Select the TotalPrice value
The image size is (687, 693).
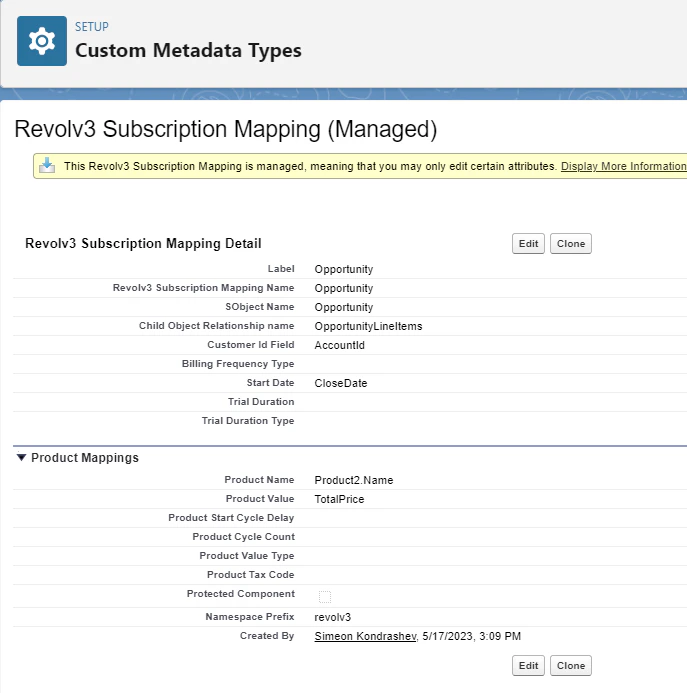click(340, 499)
